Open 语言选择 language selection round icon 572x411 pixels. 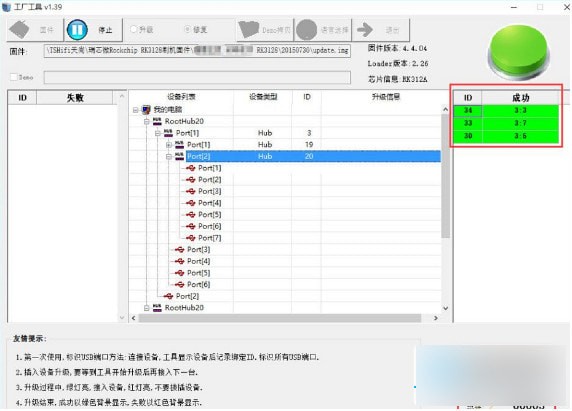pos(306,30)
